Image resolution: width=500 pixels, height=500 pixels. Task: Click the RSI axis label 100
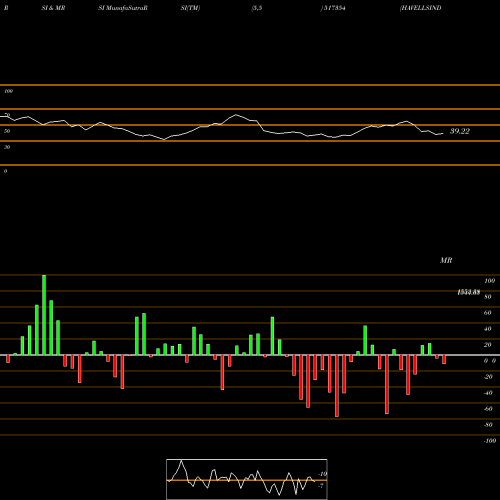8,91
